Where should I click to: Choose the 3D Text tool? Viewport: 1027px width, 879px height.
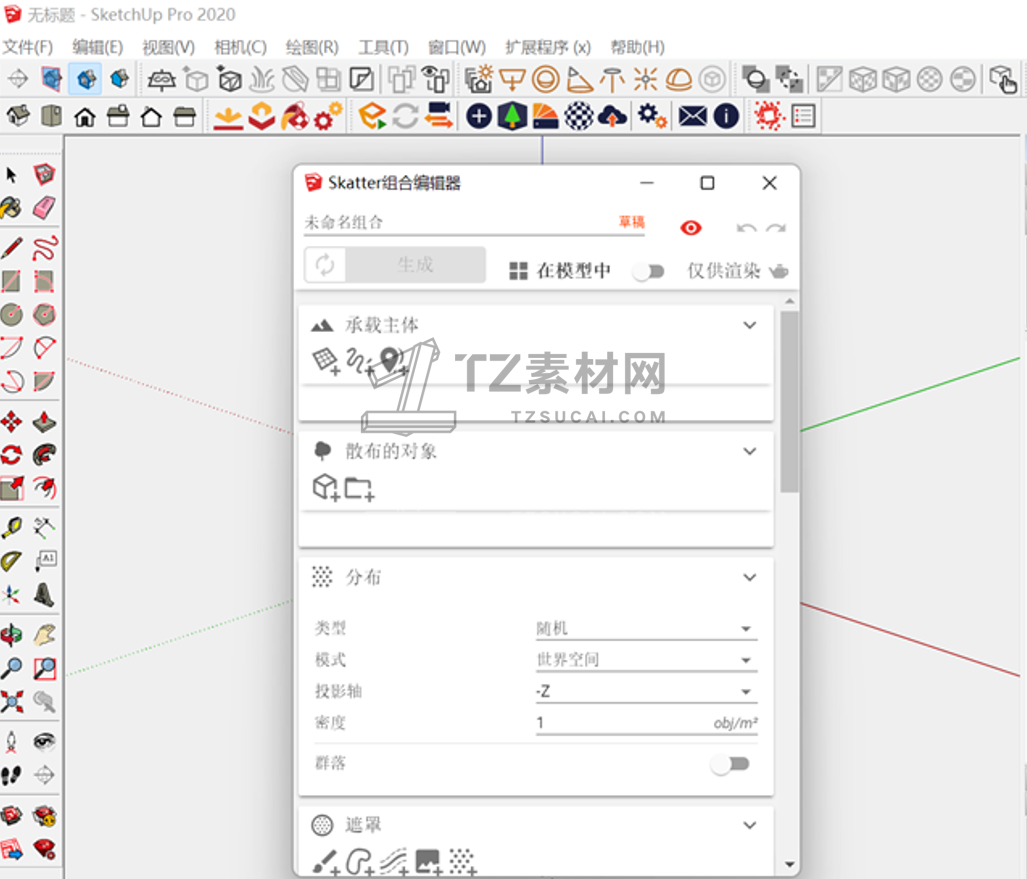pos(44,594)
